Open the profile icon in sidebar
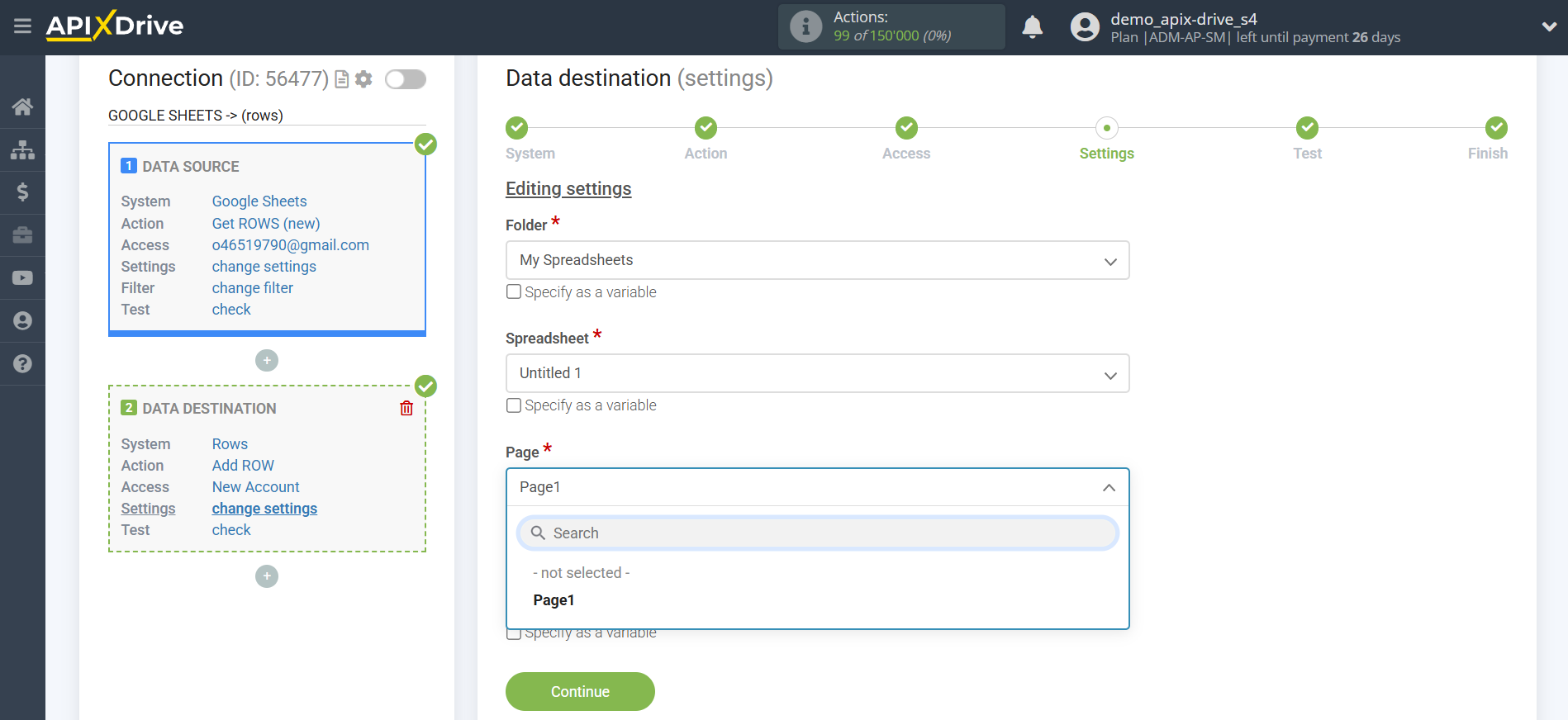This screenshot has height=720, width=1568. click(x=22, y=321)
